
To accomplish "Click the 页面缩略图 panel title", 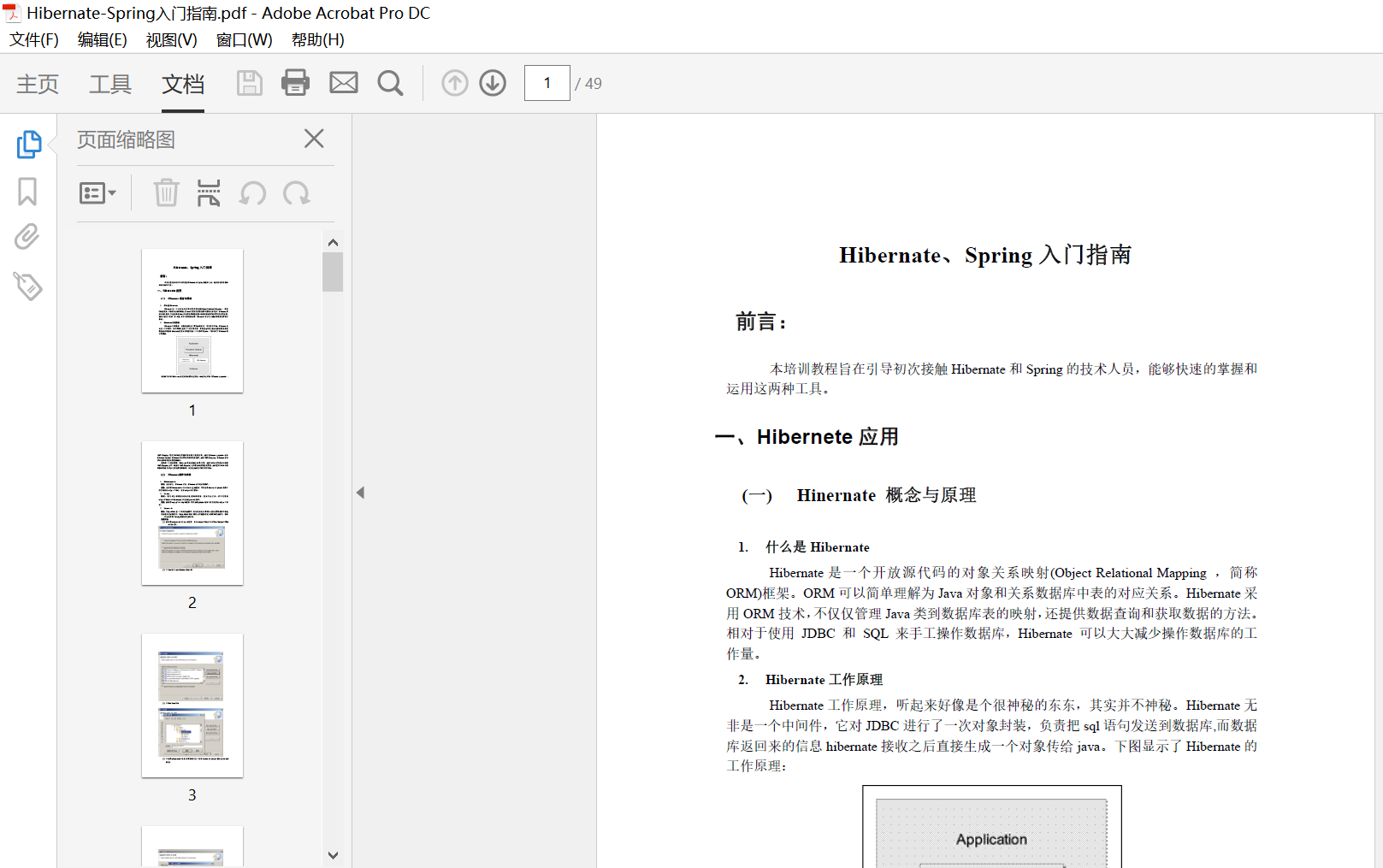I will point(126,139).
